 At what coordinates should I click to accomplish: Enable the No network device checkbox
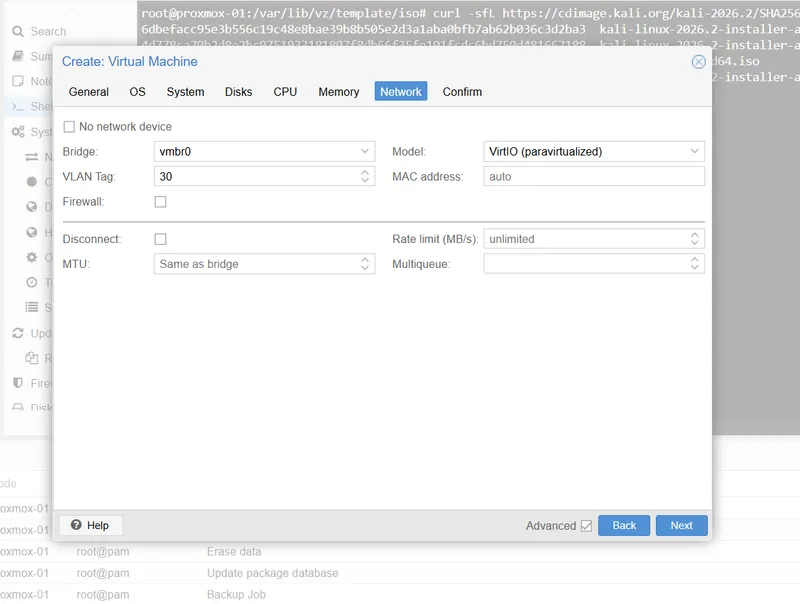click(x=69, y=127)
